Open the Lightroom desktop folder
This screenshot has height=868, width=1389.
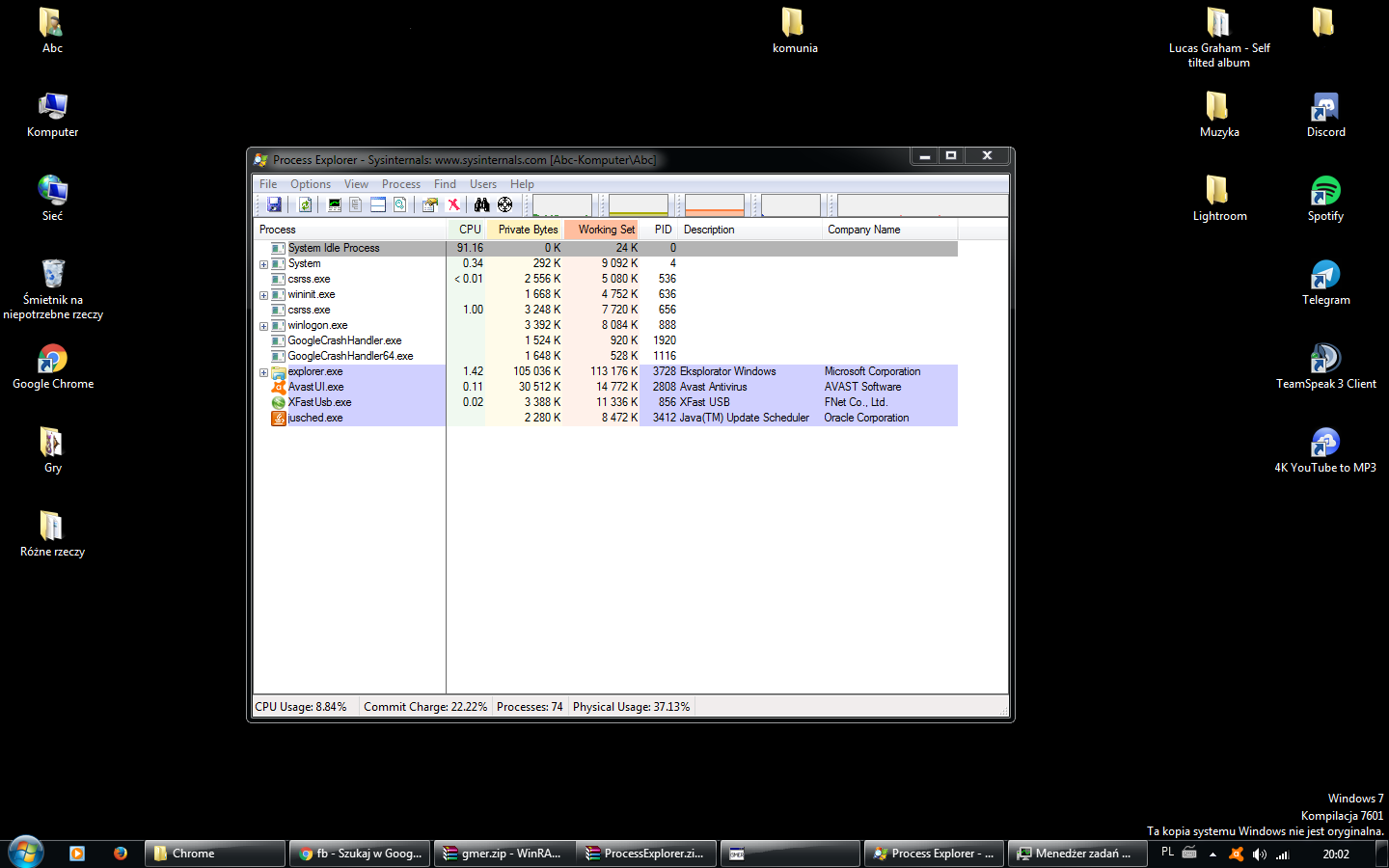tap(1219, 199)
